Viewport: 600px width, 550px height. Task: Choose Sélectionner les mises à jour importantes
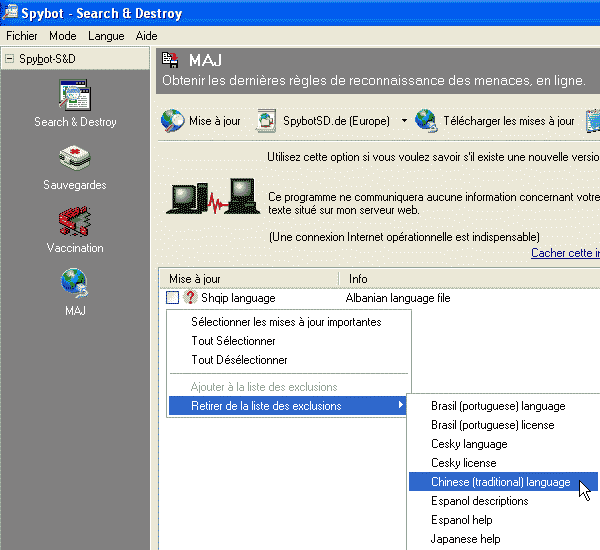[286, 322]
